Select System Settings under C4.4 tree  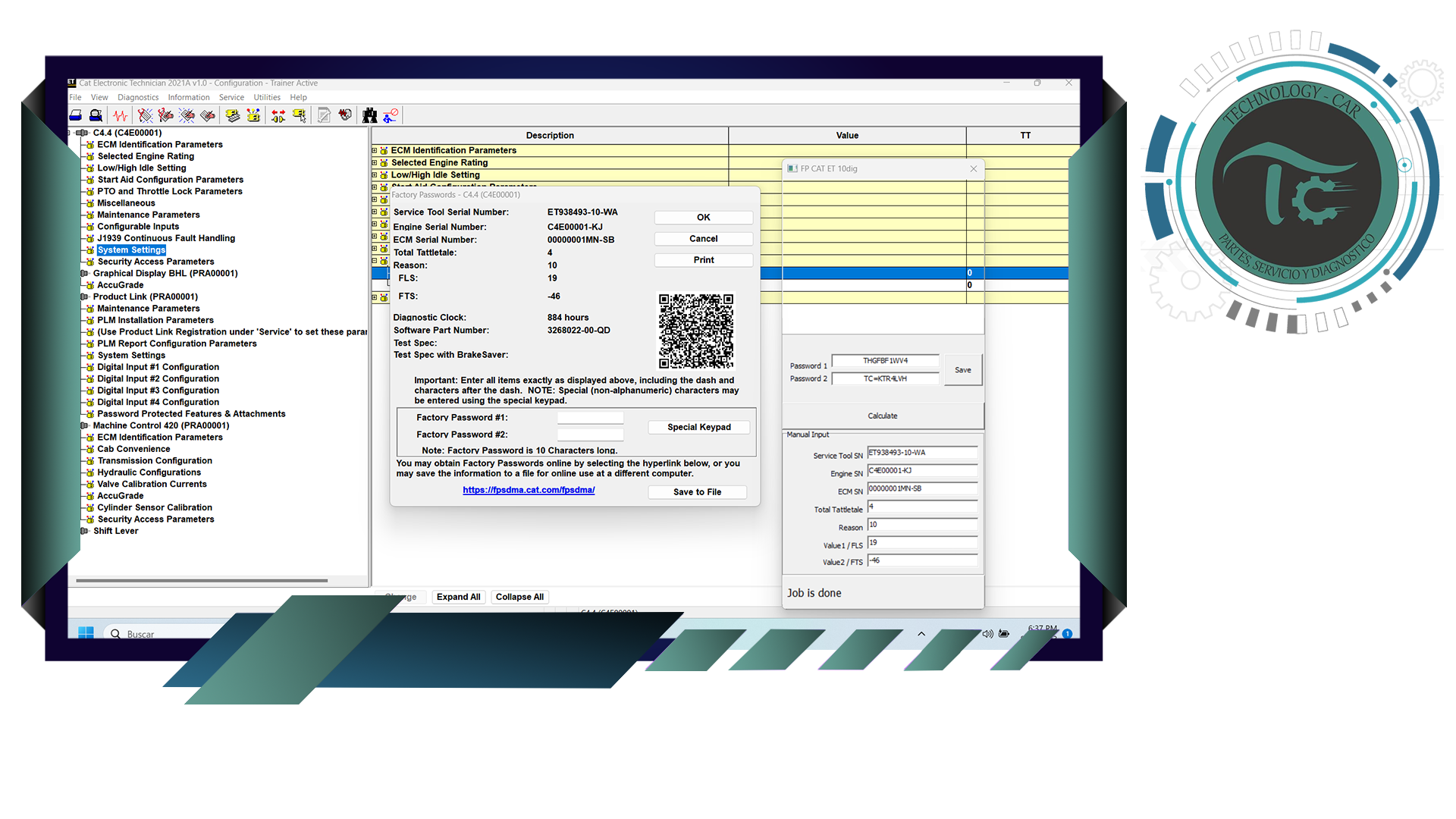click(x=131, y=250)
